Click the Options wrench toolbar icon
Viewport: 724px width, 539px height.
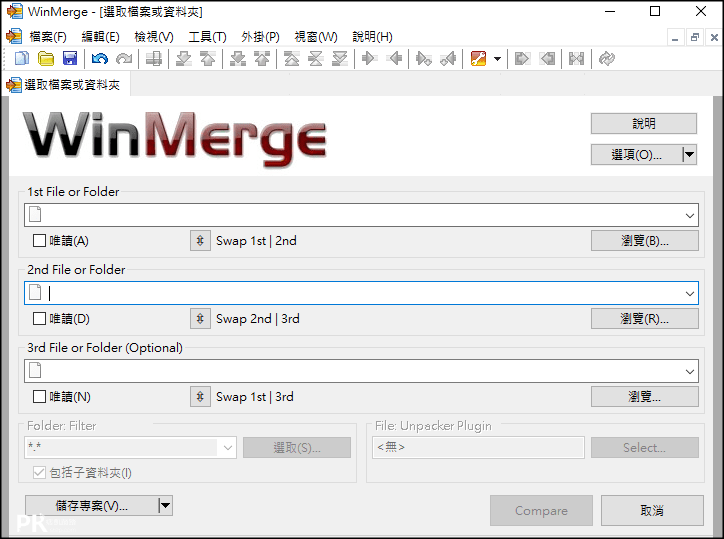tap(478, 59)
